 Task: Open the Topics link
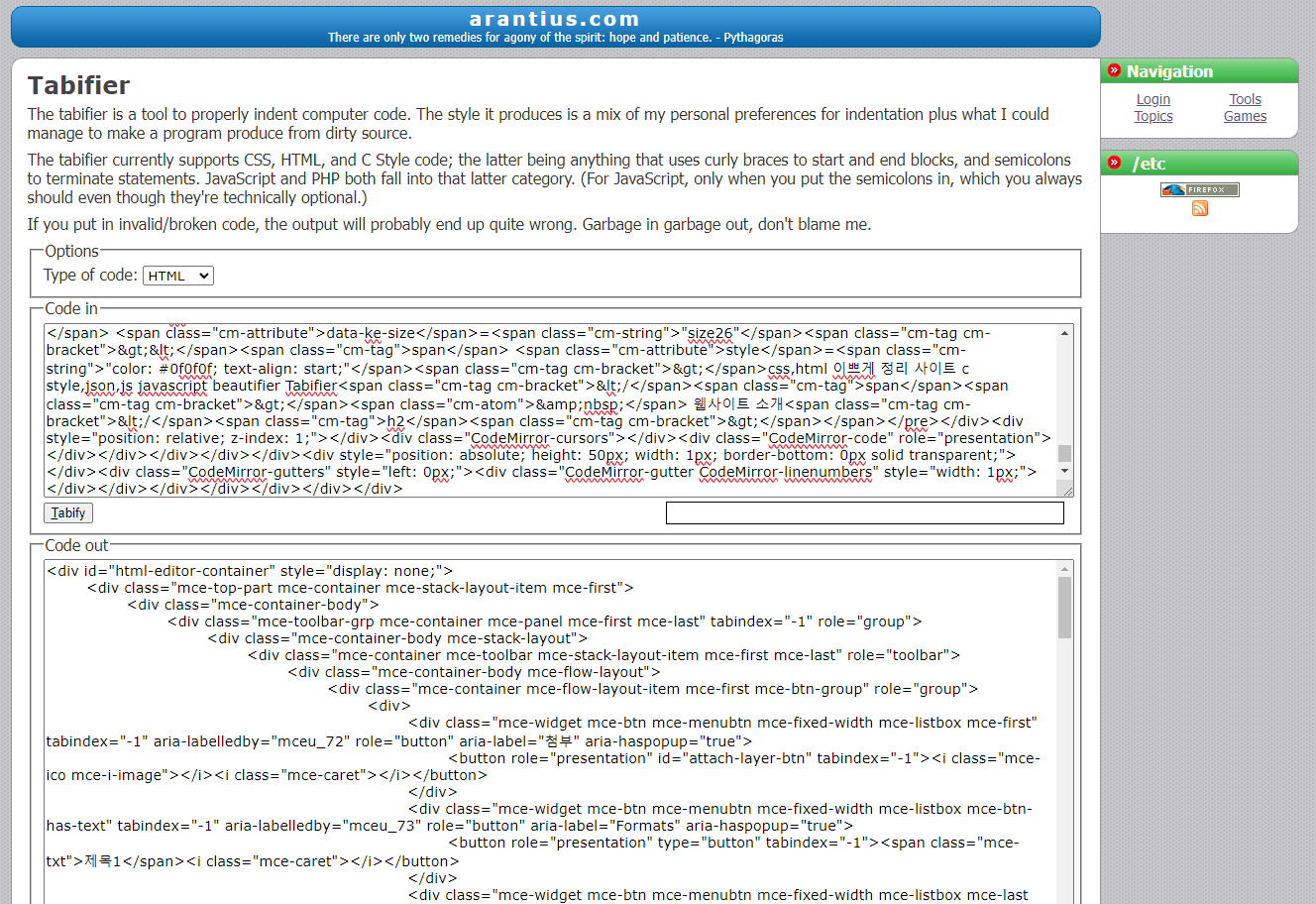tap(1153, 116)
